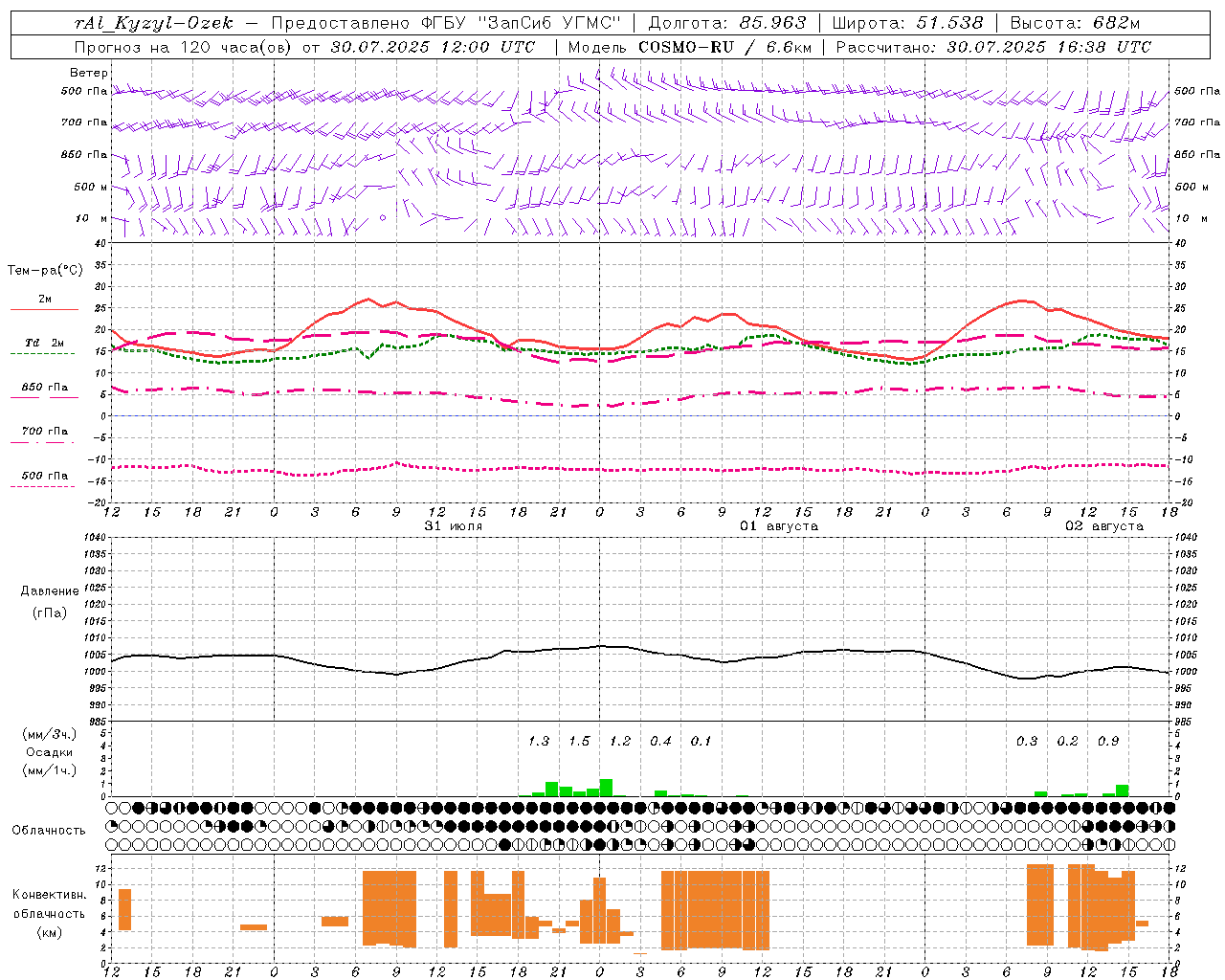This screenshot has height=980, width=1225.
Task: Click the dotted line sample under the temperature 500 гПа legend
Action: tap(43, 486)
